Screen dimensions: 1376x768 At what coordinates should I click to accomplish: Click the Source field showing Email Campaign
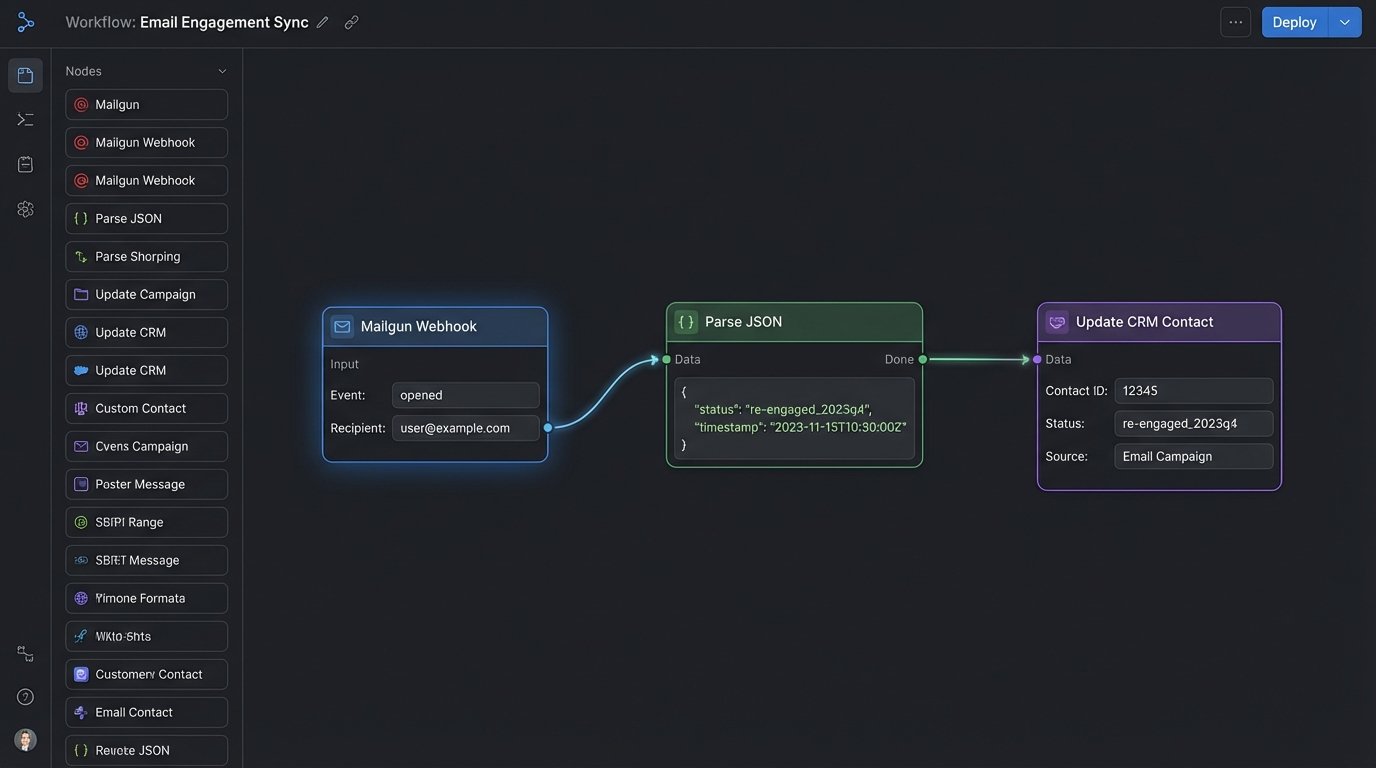pyautogui.click(x=1193, y=456)
